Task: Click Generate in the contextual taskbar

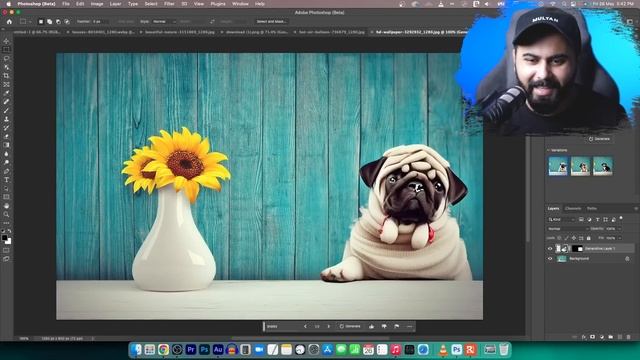Action: 350,327
